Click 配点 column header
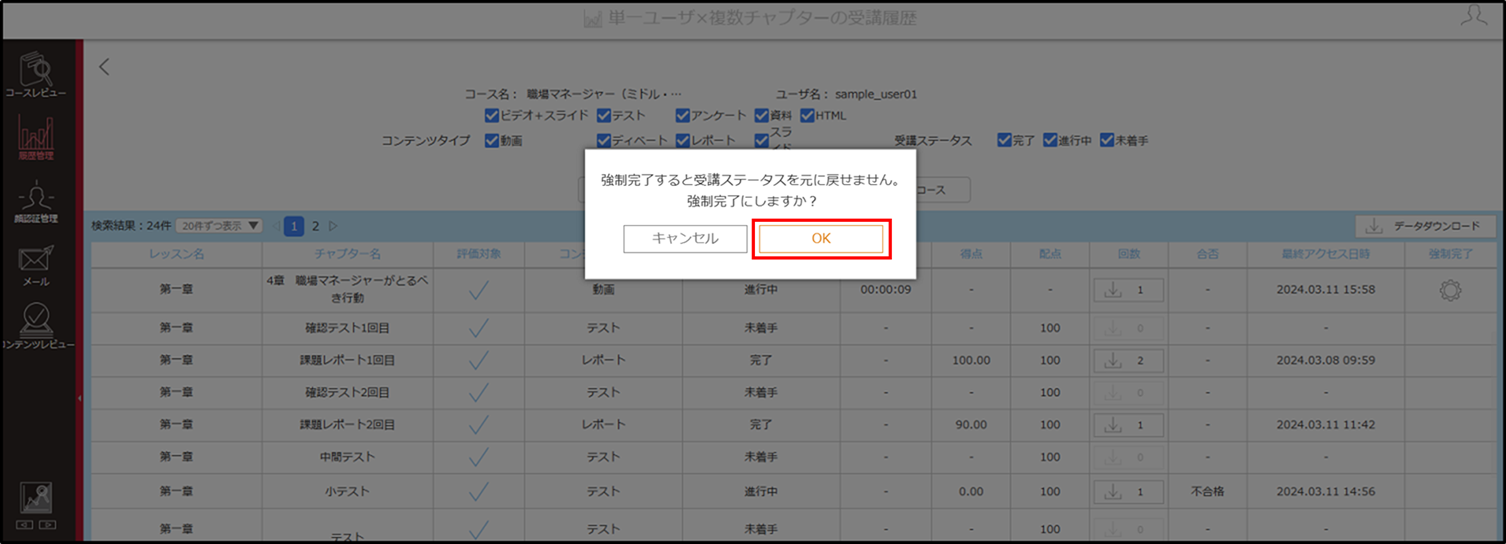Viewport: 1506px width, 544px height. coord(1050,254)
